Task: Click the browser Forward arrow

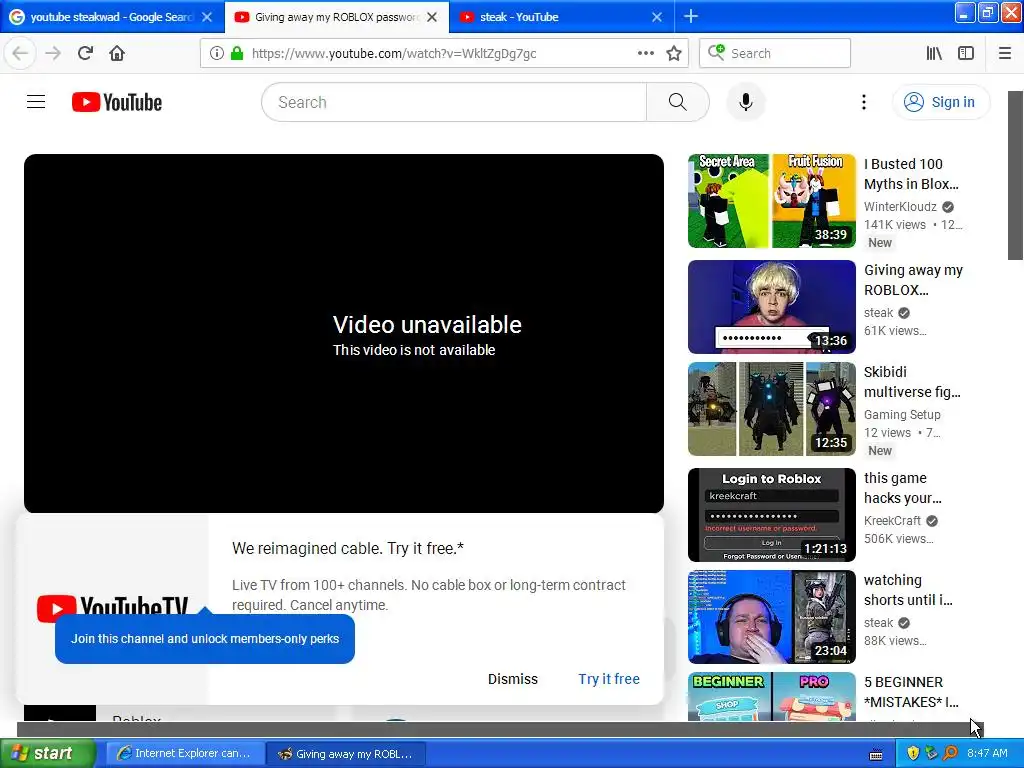Action: pyautogui.click(x=53, y=54)
